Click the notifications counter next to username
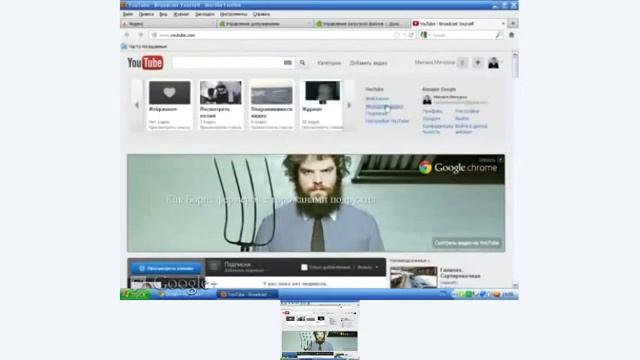This screenshot has width=640, height=360. click(x=462, y=63)
